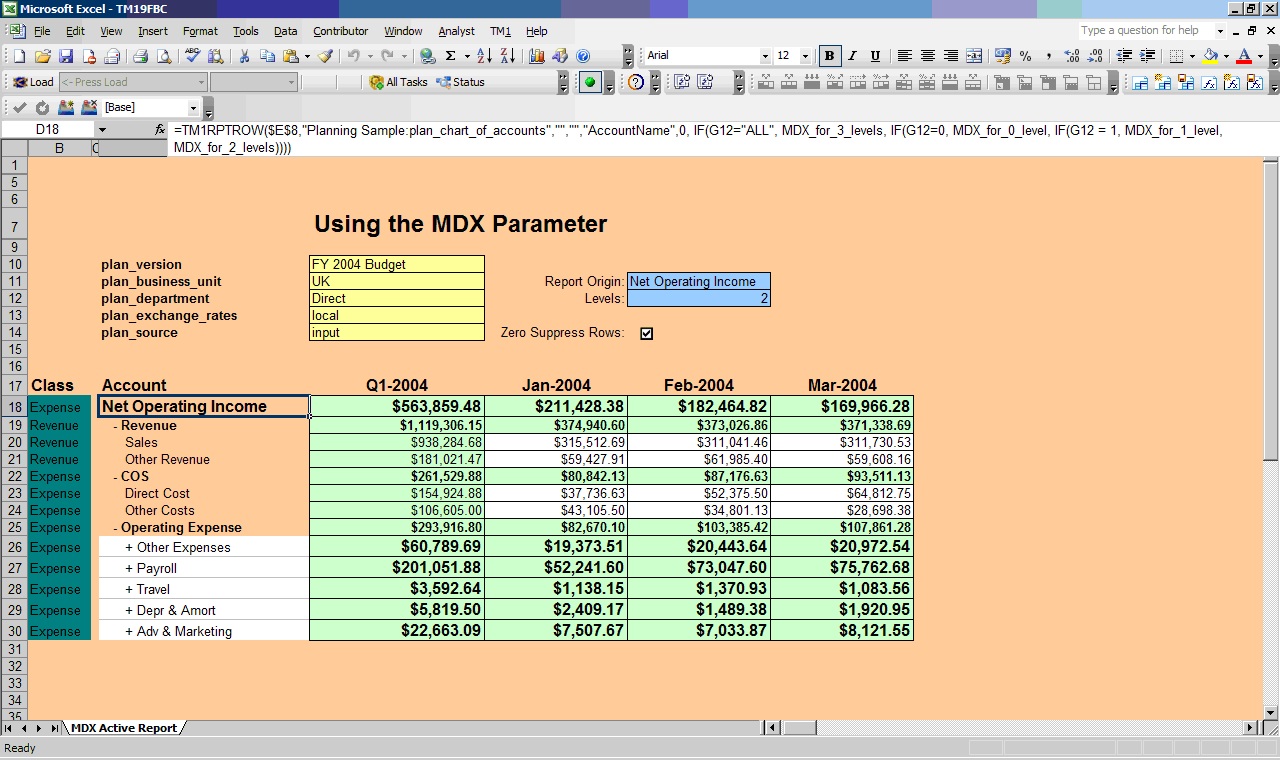The width and height of the screenshot is (1280, 760).
Task: Open the Contributor menu
Action: [340, 31]
